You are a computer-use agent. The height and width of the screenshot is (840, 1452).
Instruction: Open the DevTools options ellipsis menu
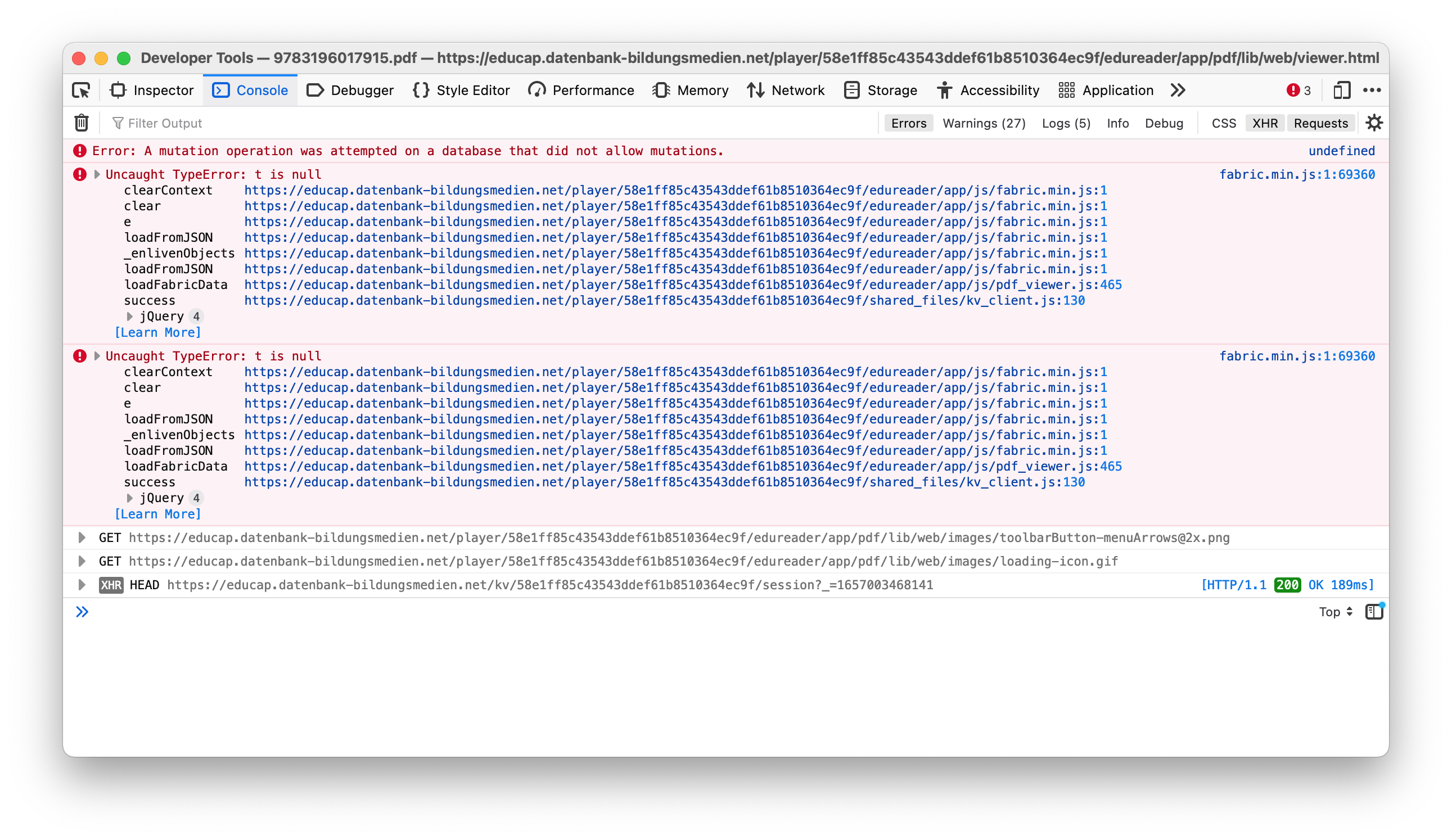tap(1372, 91)
